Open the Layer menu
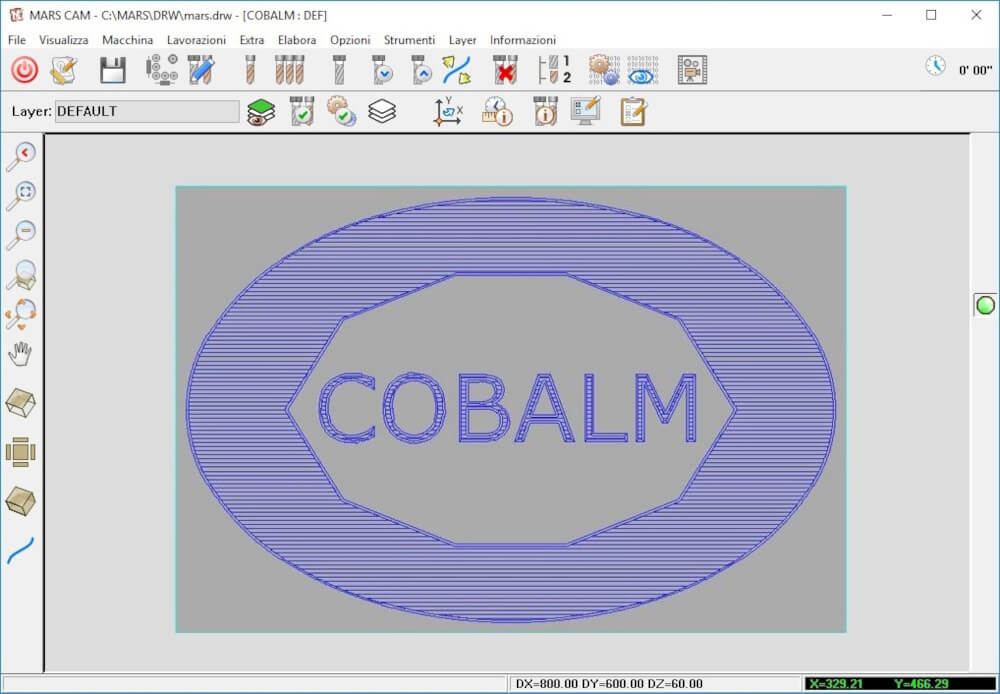 tap(462, 40)
